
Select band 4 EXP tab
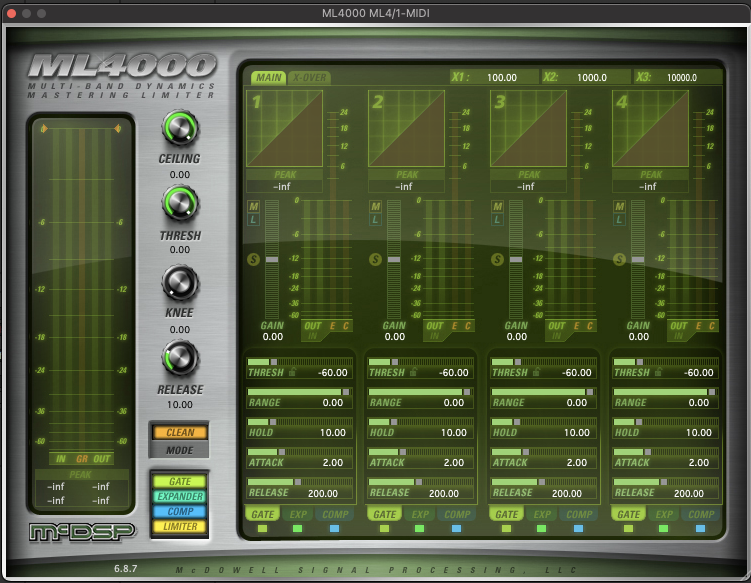click(x=664, y=514)
